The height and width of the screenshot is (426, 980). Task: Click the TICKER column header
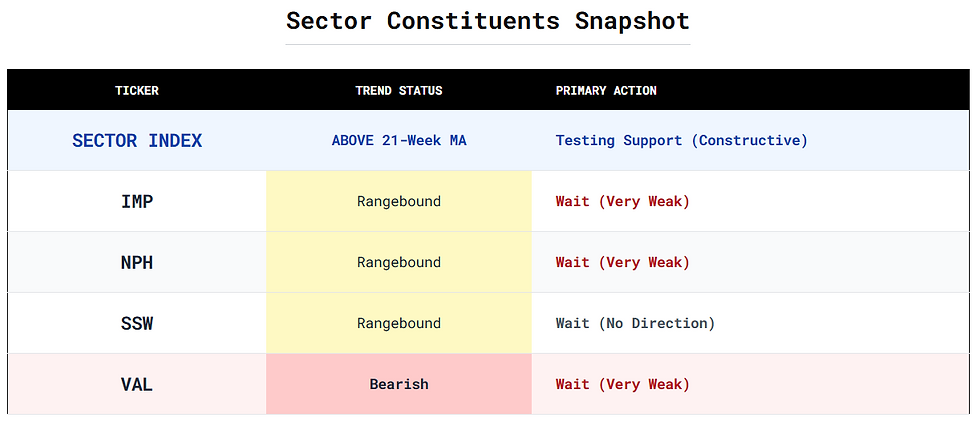coord(137,91)
